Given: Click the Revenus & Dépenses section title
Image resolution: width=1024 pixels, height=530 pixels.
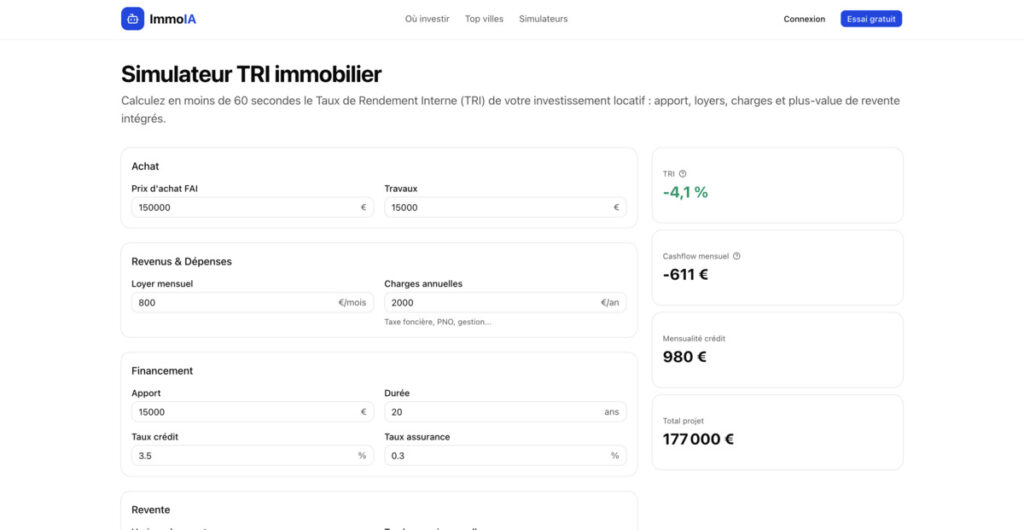Looking at the screenshot, I should pyautogui.click(x=182, y=262).
